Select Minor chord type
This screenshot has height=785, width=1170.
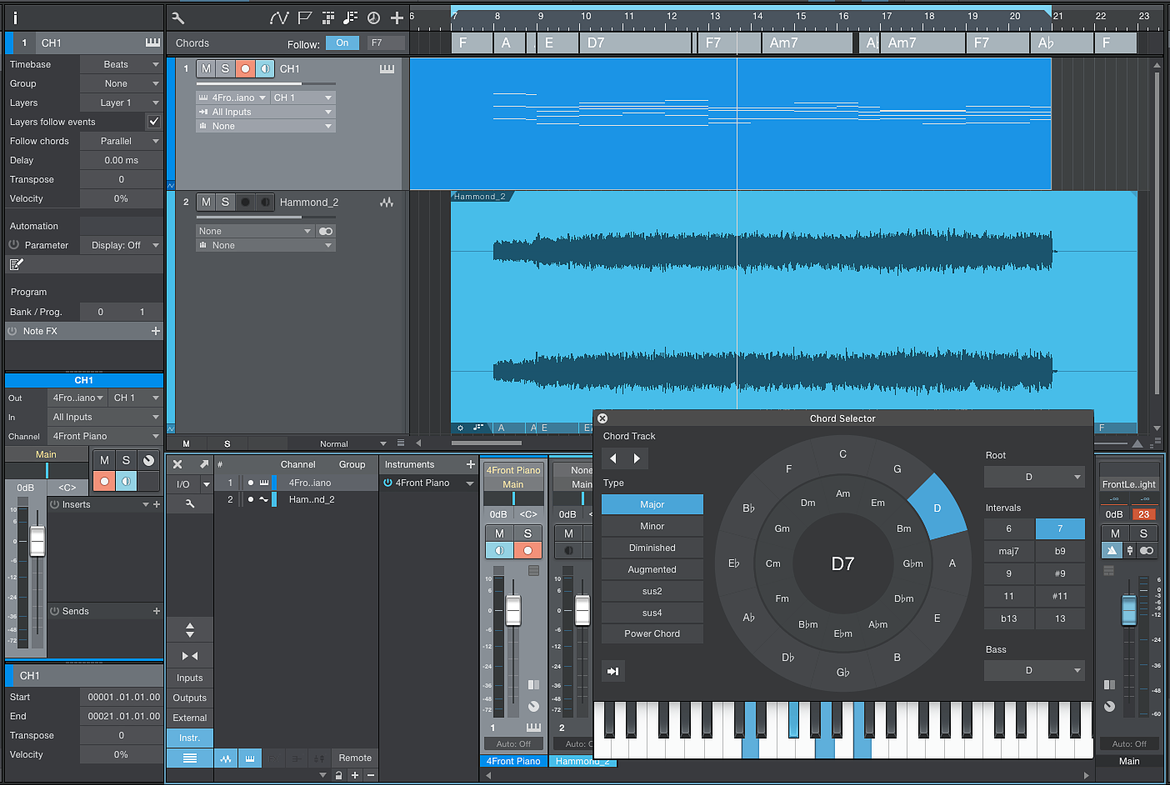[x=652, y=526]
